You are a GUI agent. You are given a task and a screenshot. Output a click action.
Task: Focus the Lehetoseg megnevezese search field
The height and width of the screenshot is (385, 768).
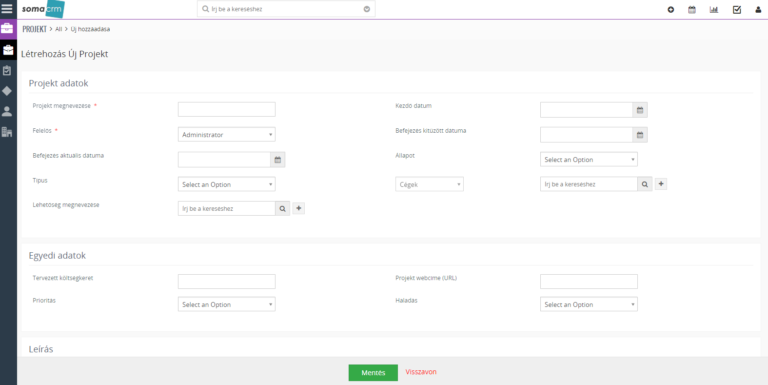tap(227, 209)
